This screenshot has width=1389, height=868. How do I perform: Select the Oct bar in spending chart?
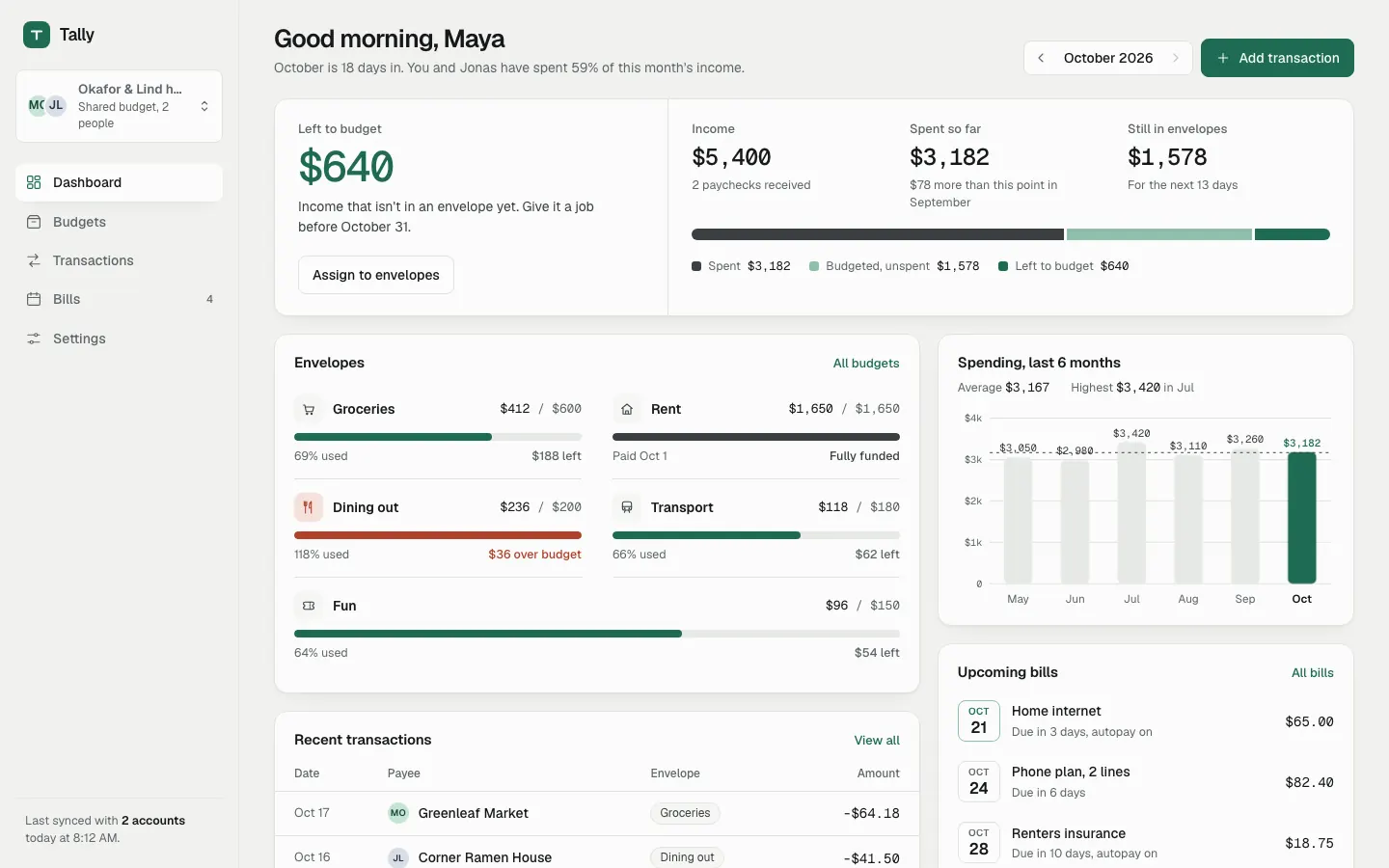tap(1302, 518)
